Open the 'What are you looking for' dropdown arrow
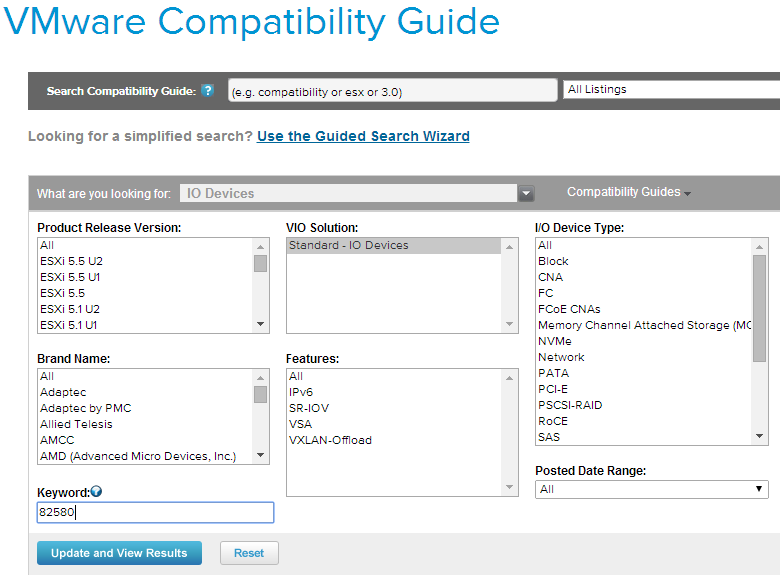Image resolution: width=780 pixels, height=575 pixels. point(526,194)
